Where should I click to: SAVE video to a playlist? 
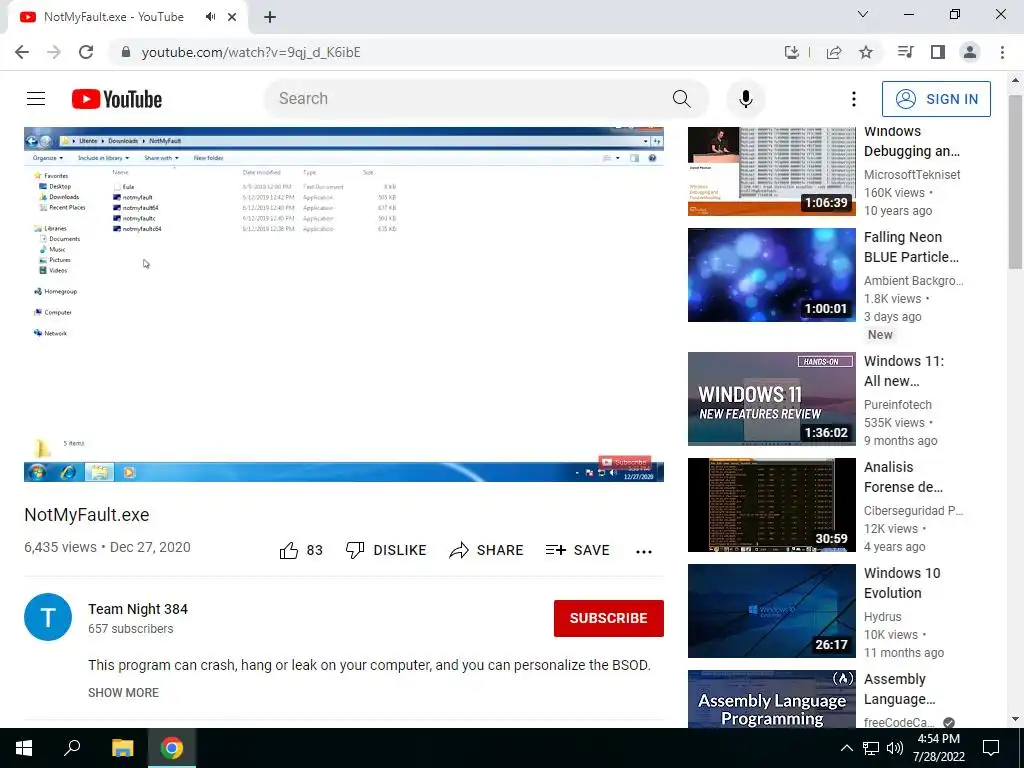577,551
